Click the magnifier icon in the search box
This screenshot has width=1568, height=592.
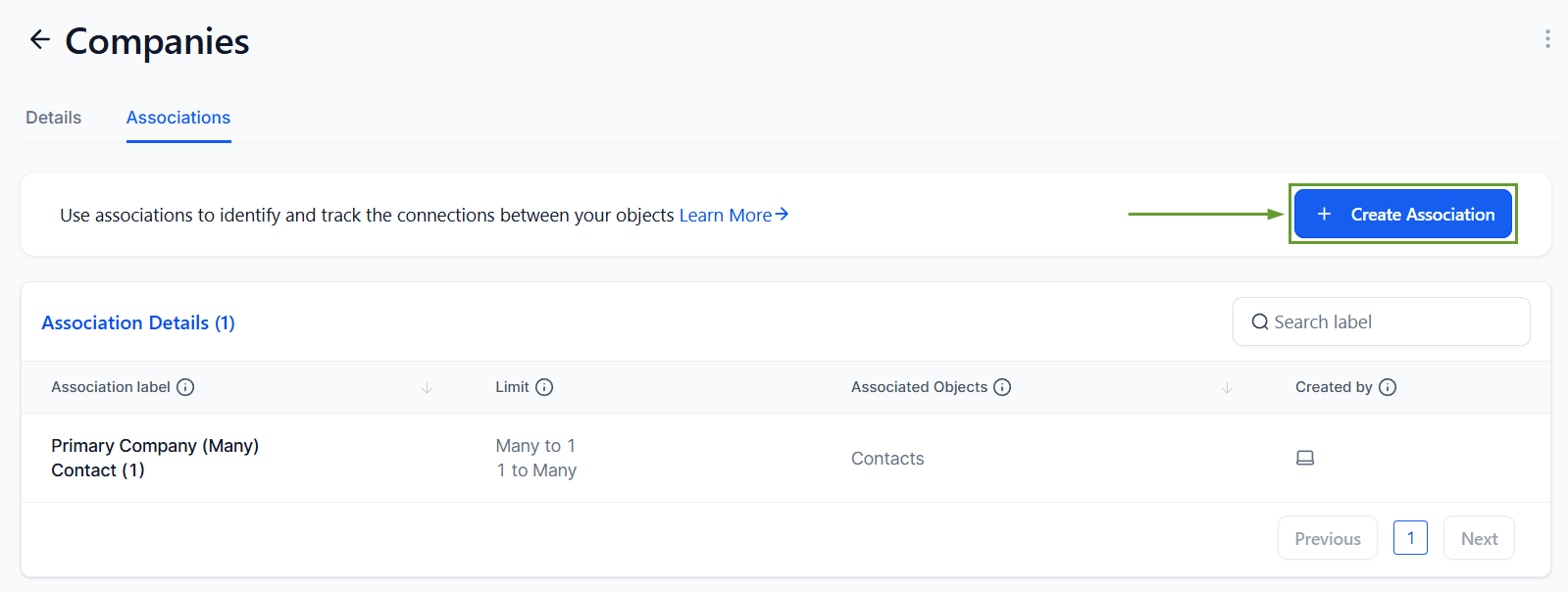tap(1260, 322)
